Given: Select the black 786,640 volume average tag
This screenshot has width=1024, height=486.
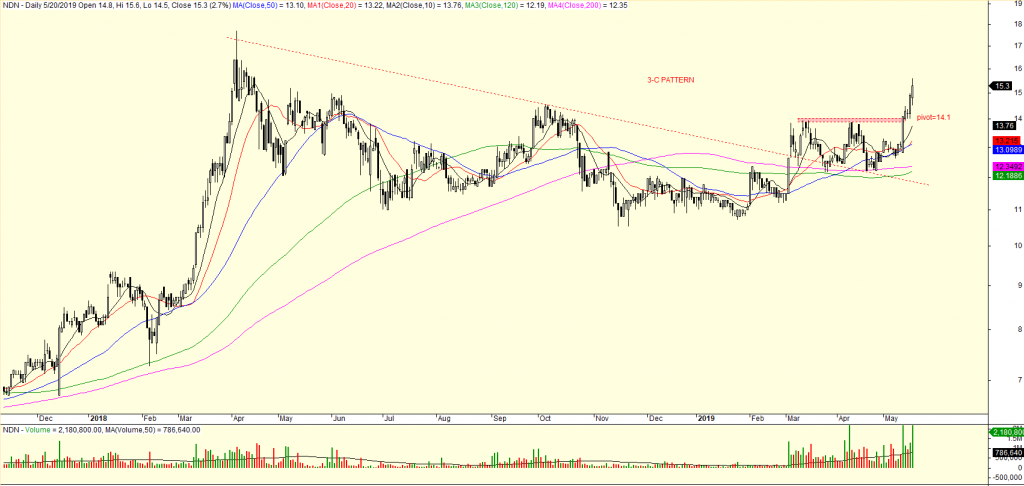Looking at the screenshot, I should pos(1004,452).
